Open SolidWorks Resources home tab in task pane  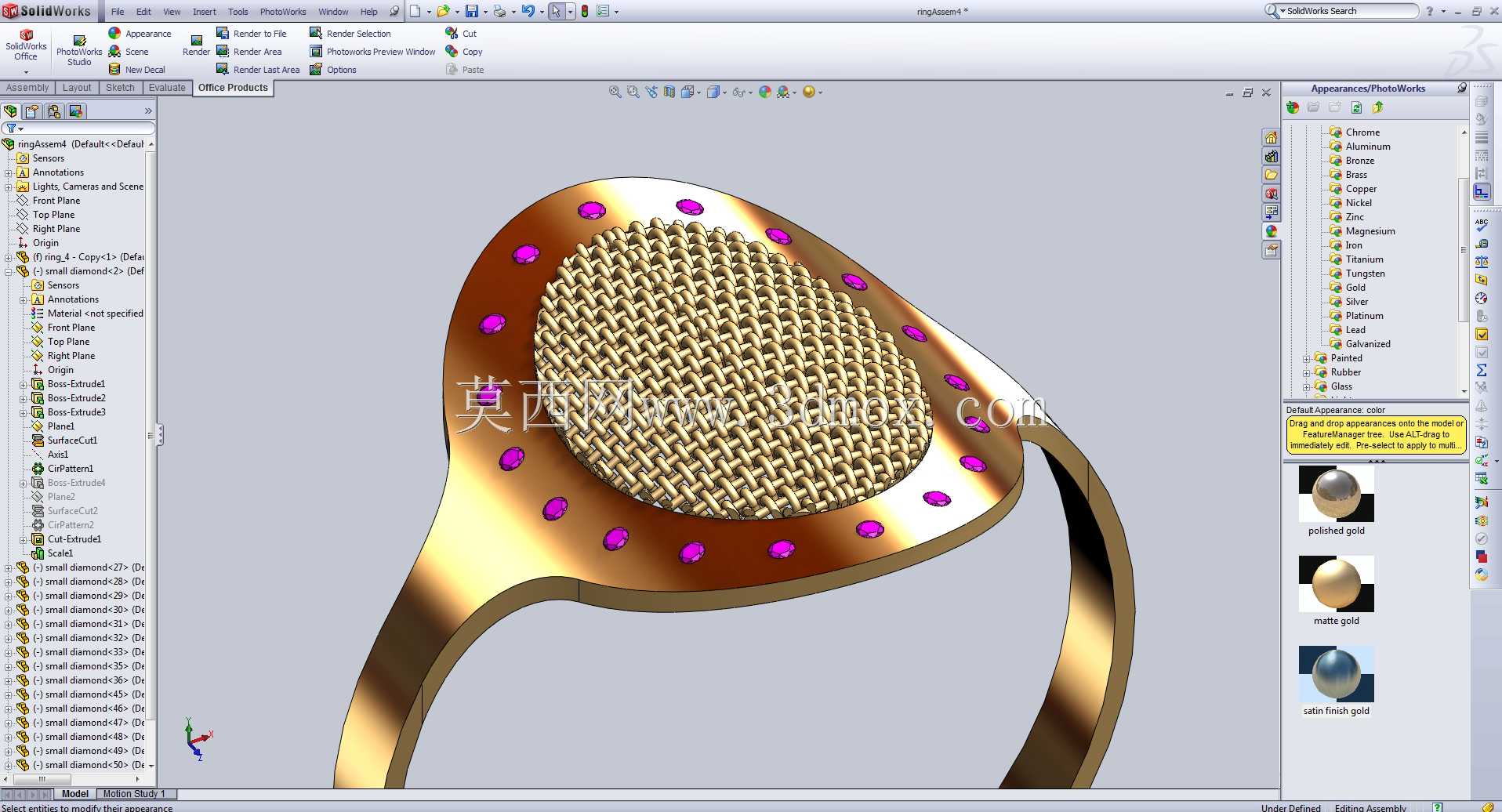point(1271,137)
